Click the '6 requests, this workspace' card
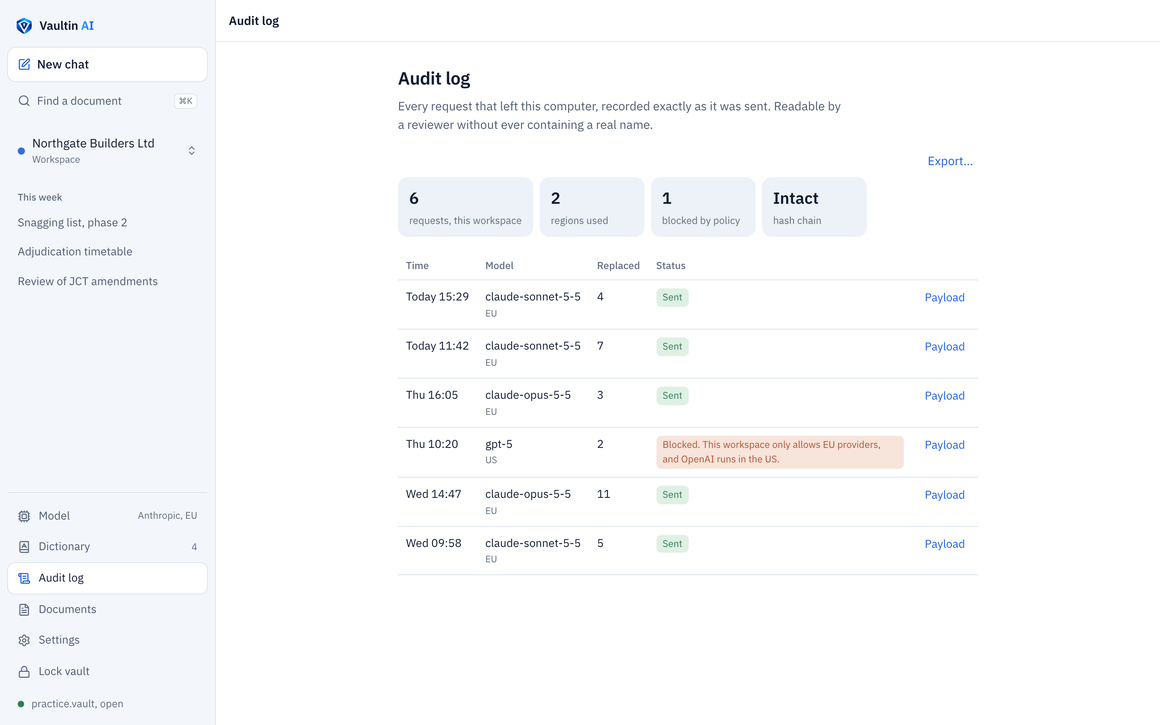The image size is (1160, 725). [x=465, y=207]
